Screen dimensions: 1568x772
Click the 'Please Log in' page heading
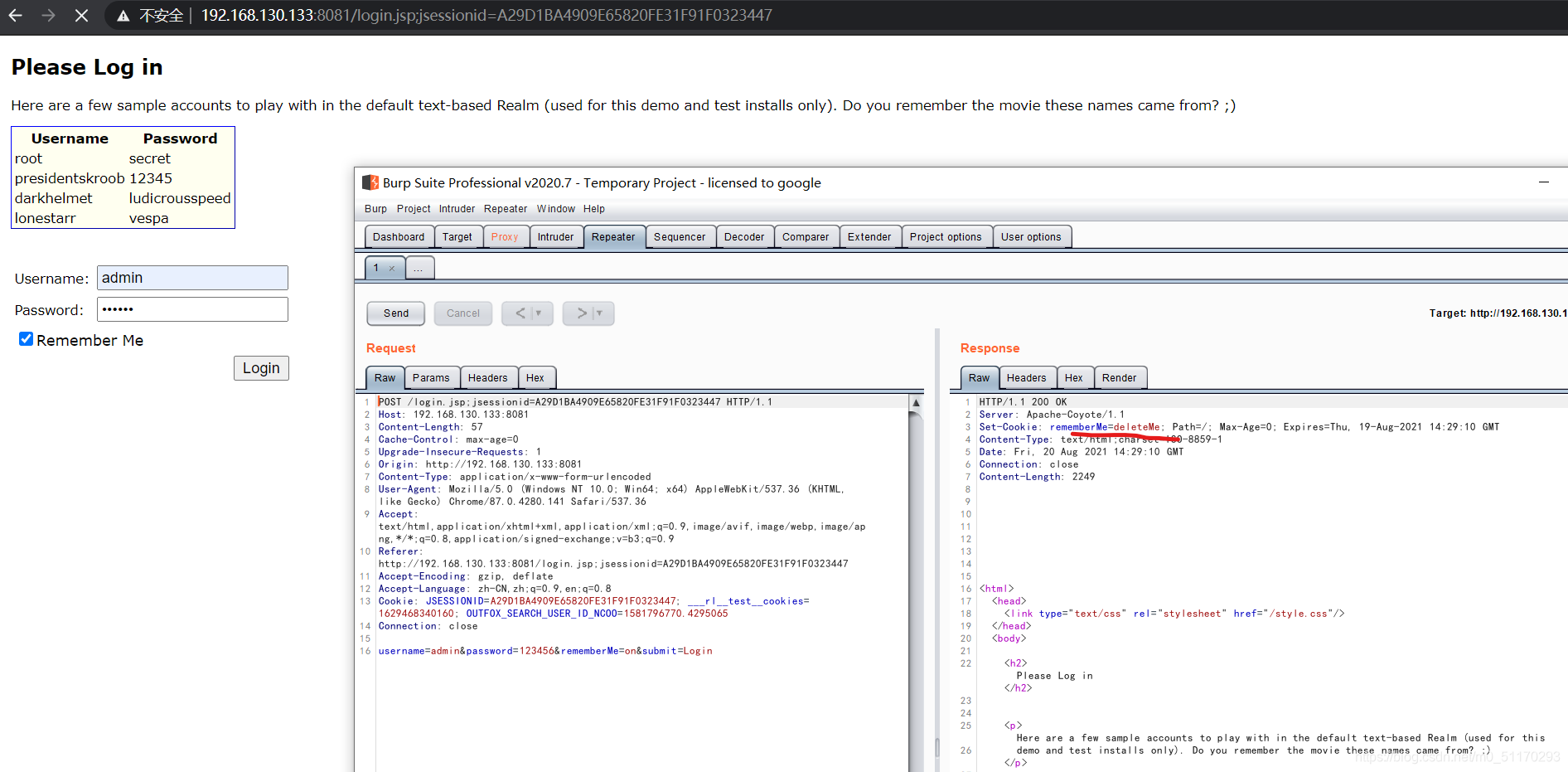click(x=87, y=67)
